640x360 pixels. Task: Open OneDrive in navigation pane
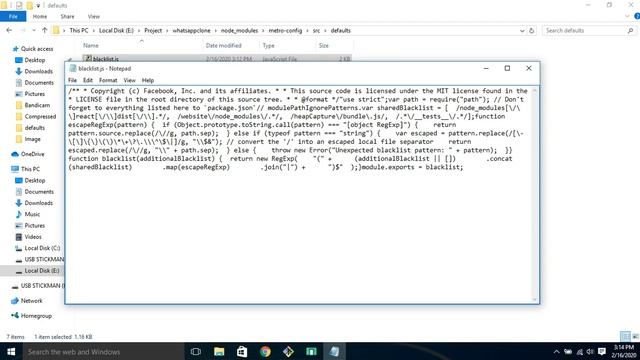28,154
